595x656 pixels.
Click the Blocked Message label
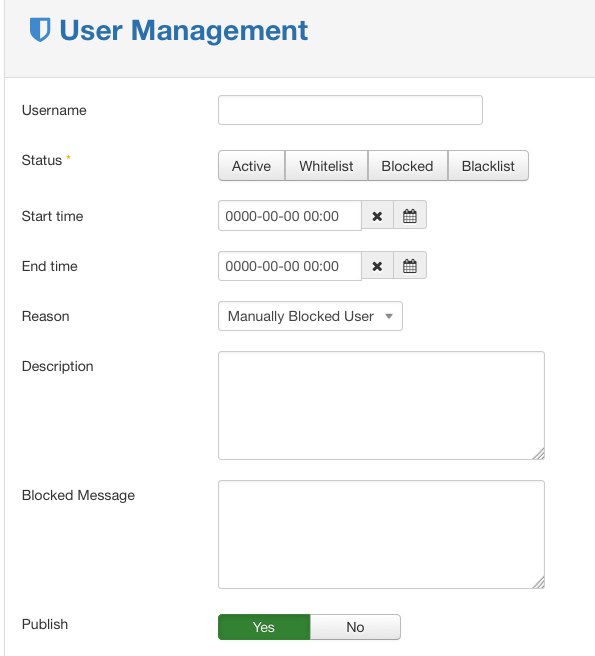[78, 495]
